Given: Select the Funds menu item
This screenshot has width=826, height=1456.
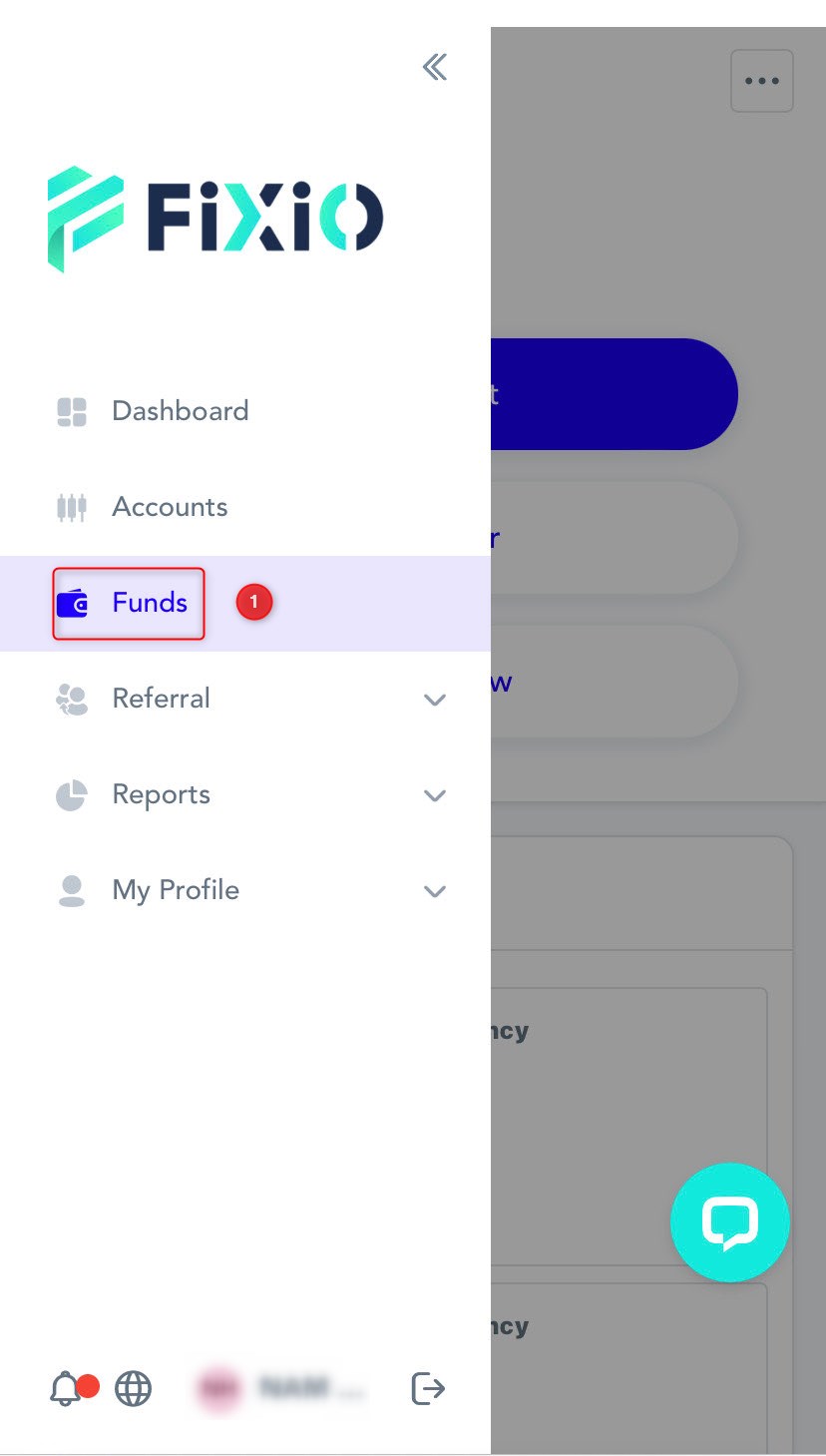Looking at the screenshot, I should (x=150, y=603).
